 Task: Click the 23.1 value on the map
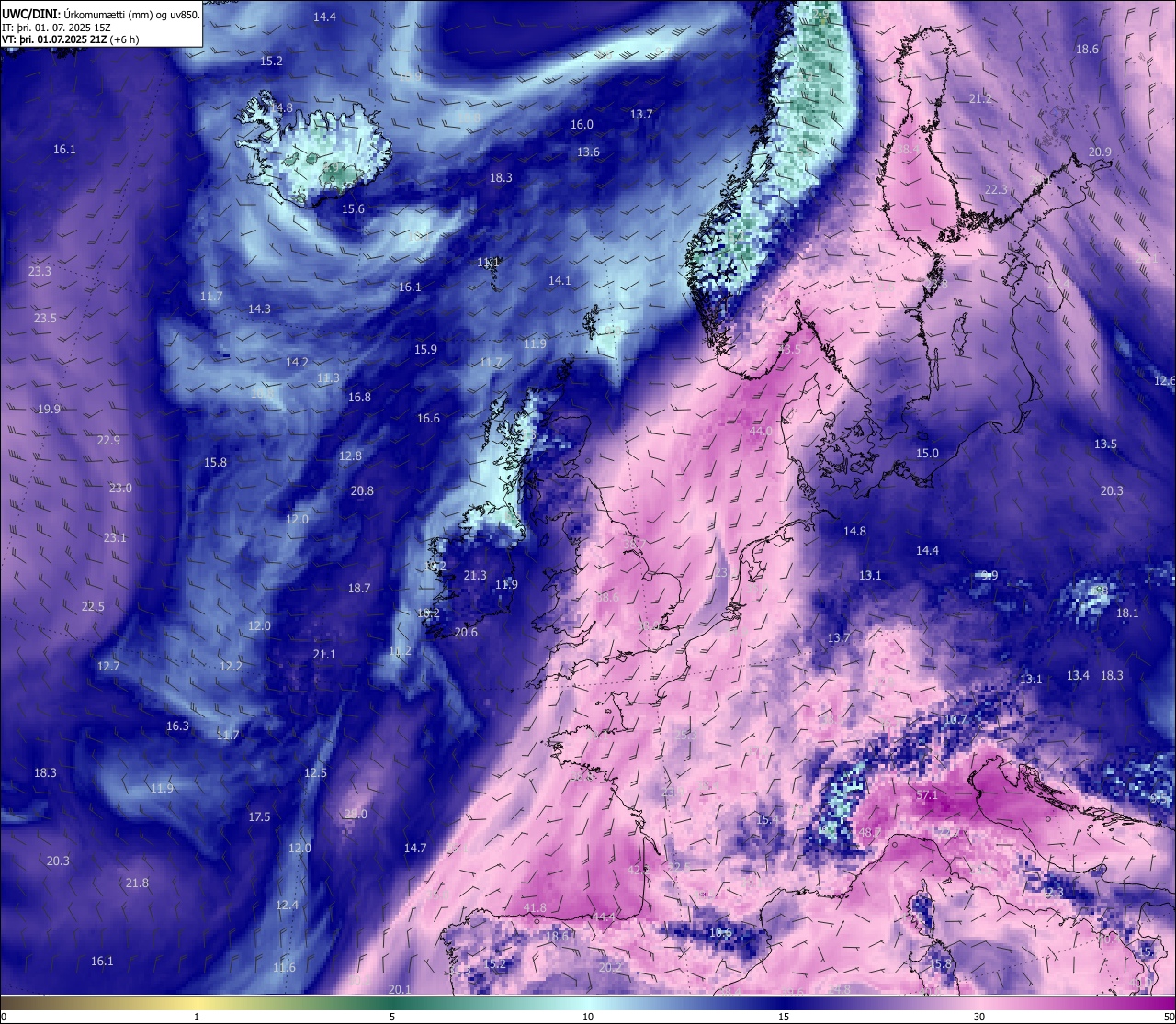tap(115, 537)
